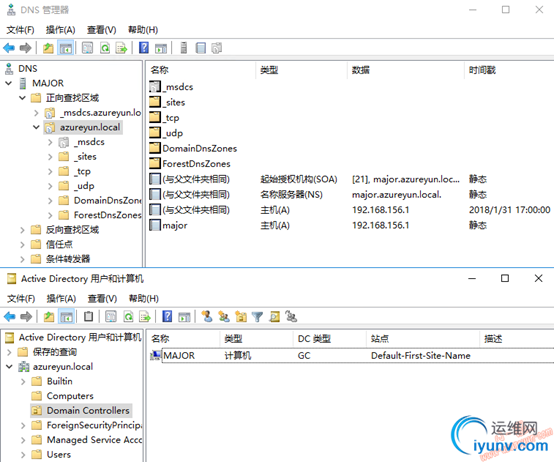Sort DNS records by 时间戳 column header
This screenshot has width=554, height=462.
pyautogui.click(x=509, y=70)
